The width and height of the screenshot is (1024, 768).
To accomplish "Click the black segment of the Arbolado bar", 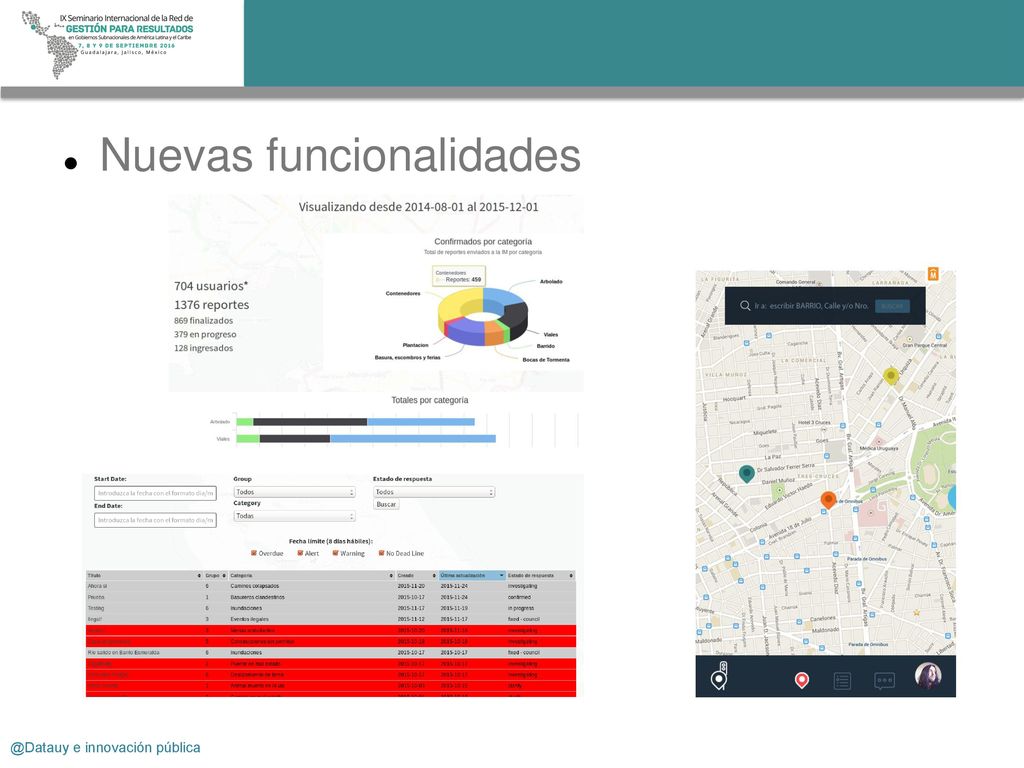I will point(310,422).
